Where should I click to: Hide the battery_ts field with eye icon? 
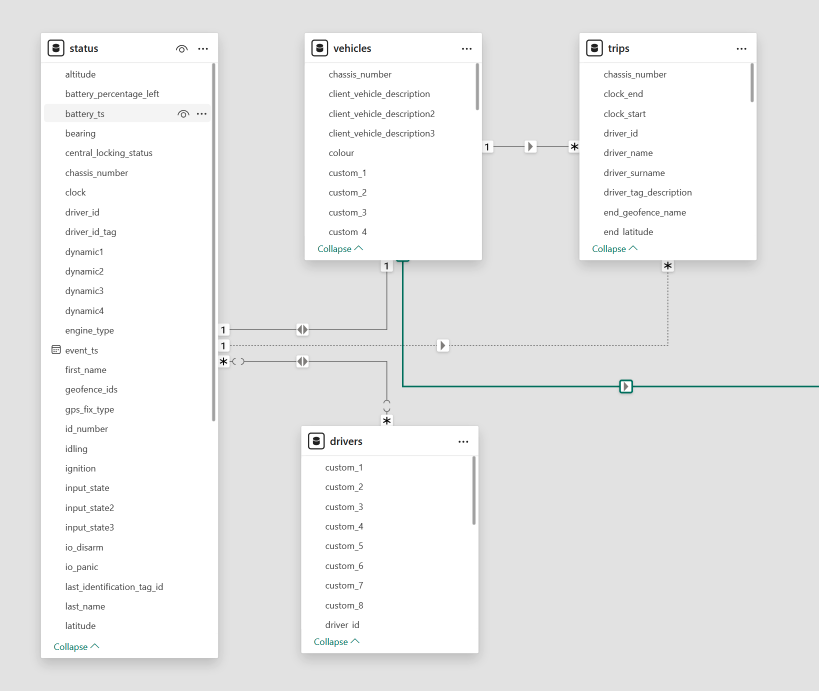click(183, 114)
